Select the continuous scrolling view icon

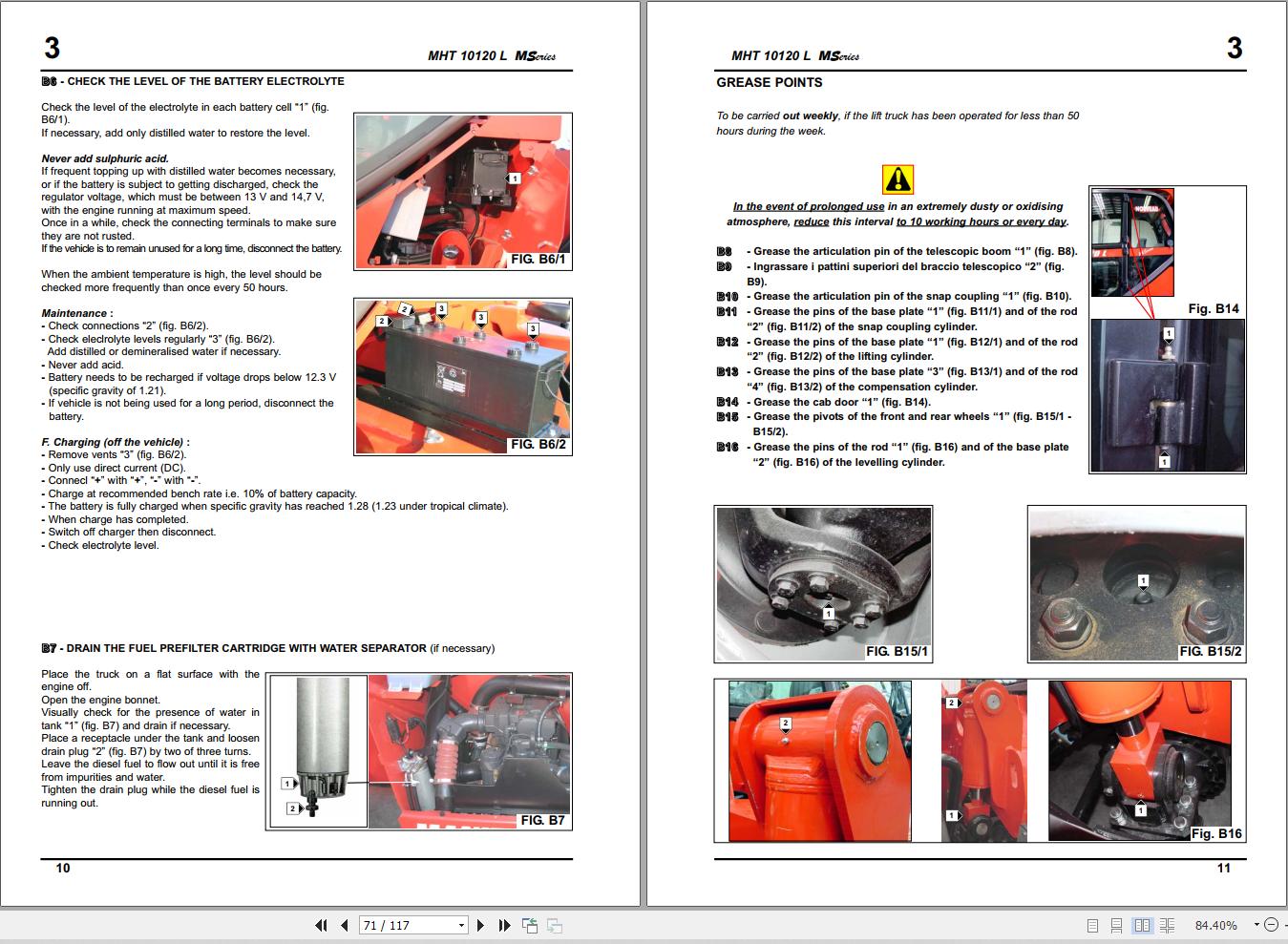1117,925
